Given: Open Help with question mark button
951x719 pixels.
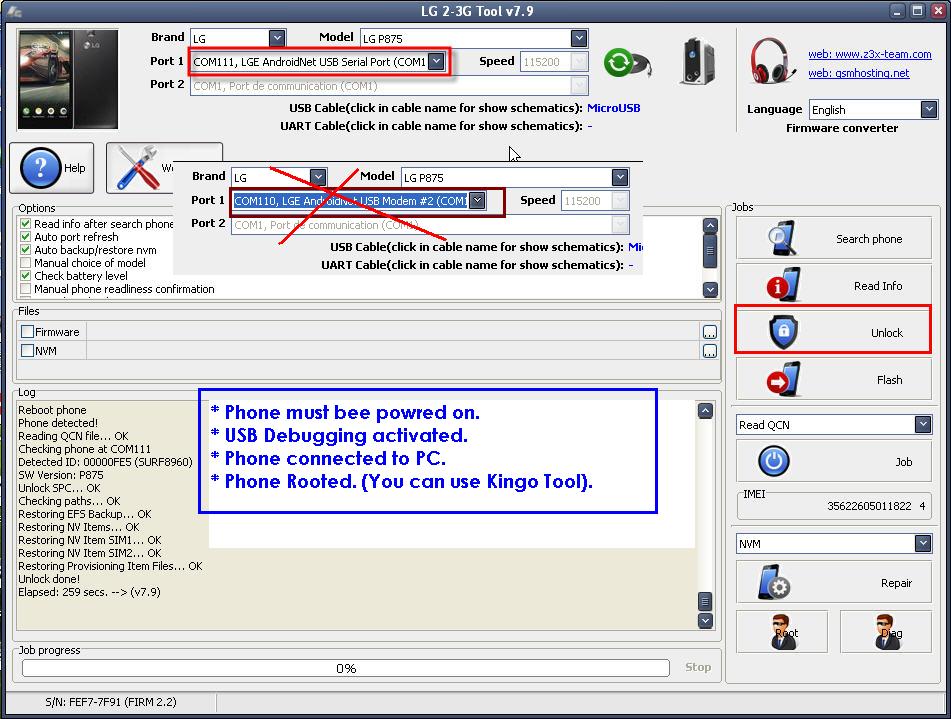Looking at the screenshot, I should pos(52,168).
